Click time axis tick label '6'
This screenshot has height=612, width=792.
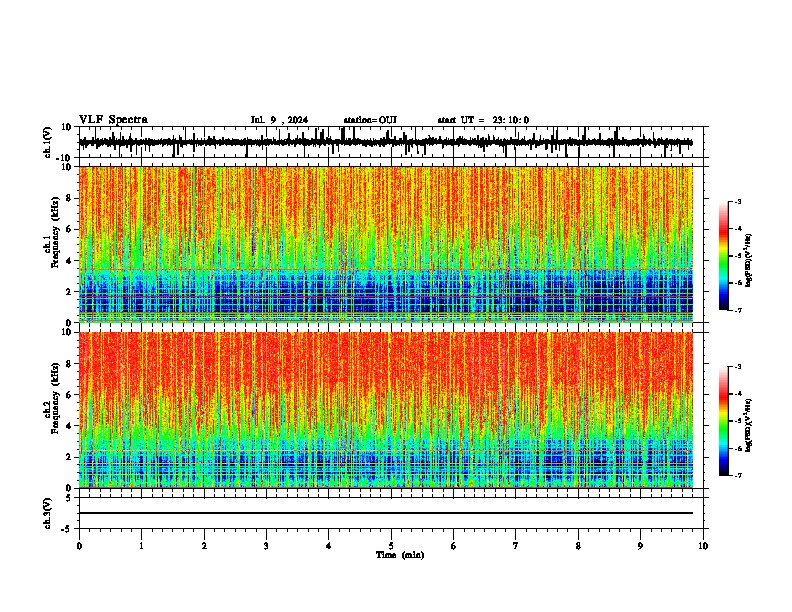point(454,546)
